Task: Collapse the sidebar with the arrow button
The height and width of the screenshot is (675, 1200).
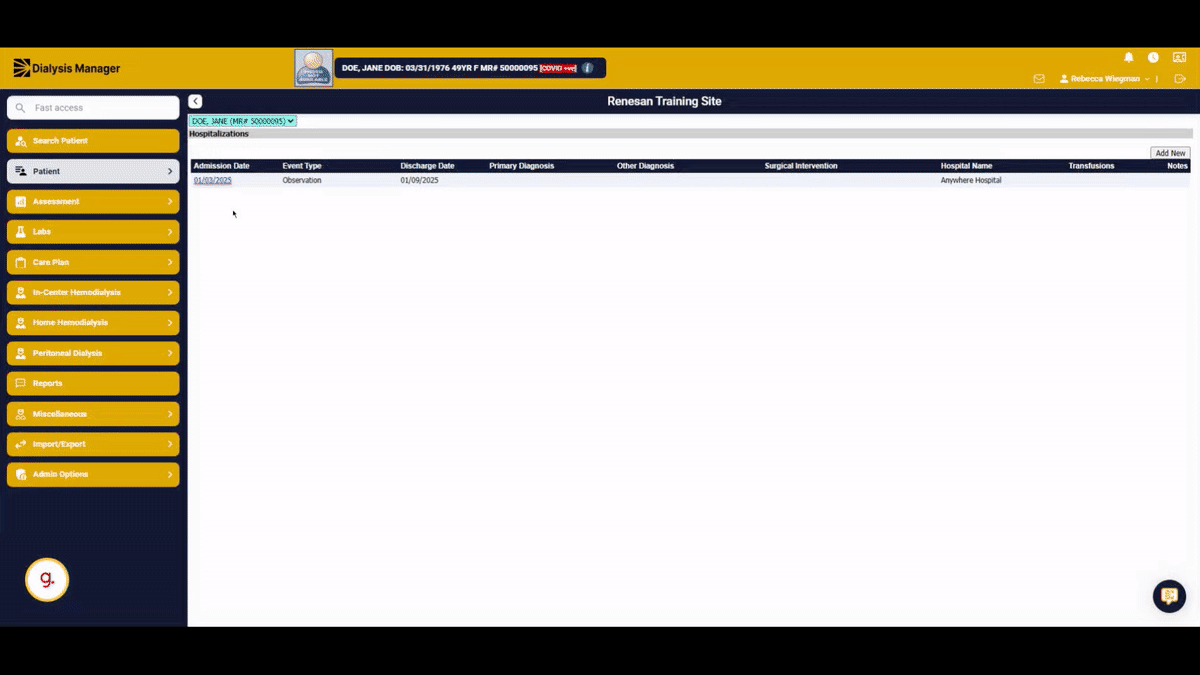Action: click(195, 101)
